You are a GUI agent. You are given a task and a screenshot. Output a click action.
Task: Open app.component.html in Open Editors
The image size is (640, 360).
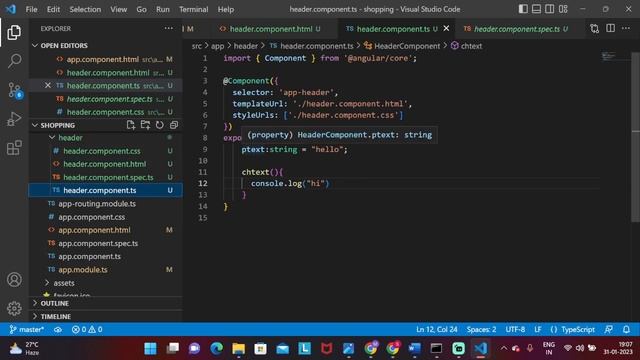(x=102, y=60)
